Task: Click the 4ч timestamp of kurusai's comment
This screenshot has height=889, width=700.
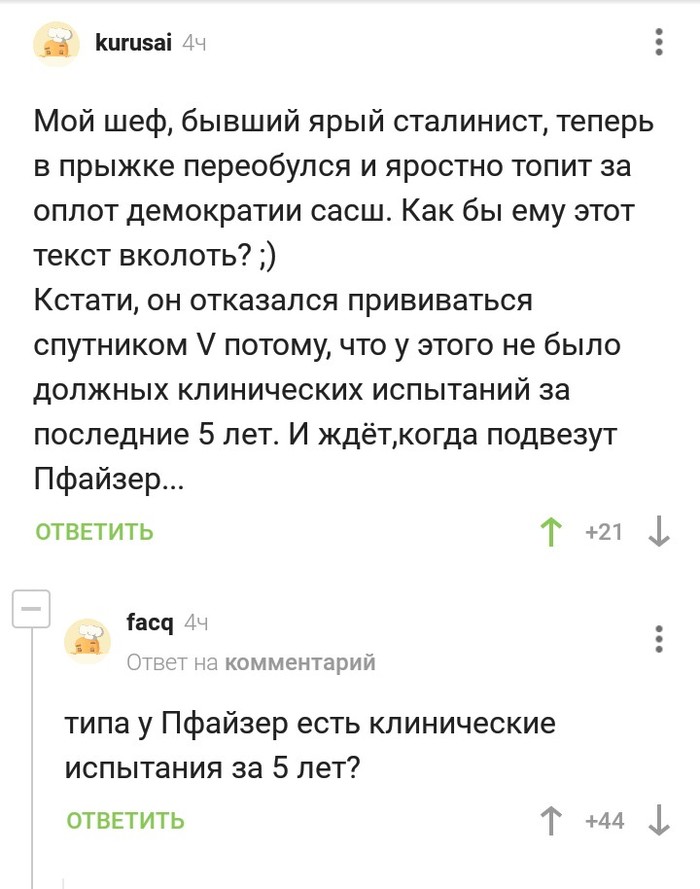Action: pos(195,43)
